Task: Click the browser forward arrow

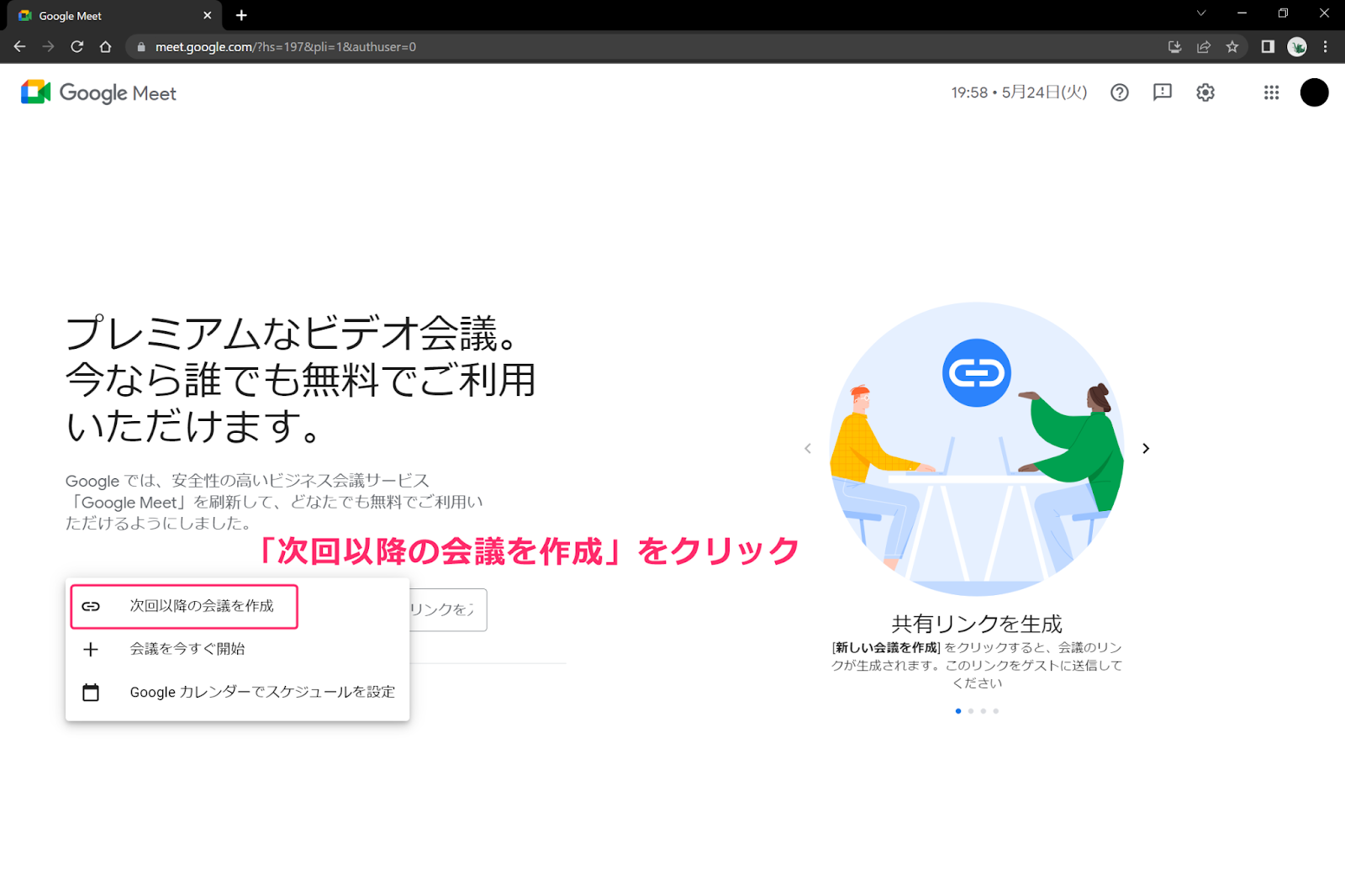Action: [48, 47]
